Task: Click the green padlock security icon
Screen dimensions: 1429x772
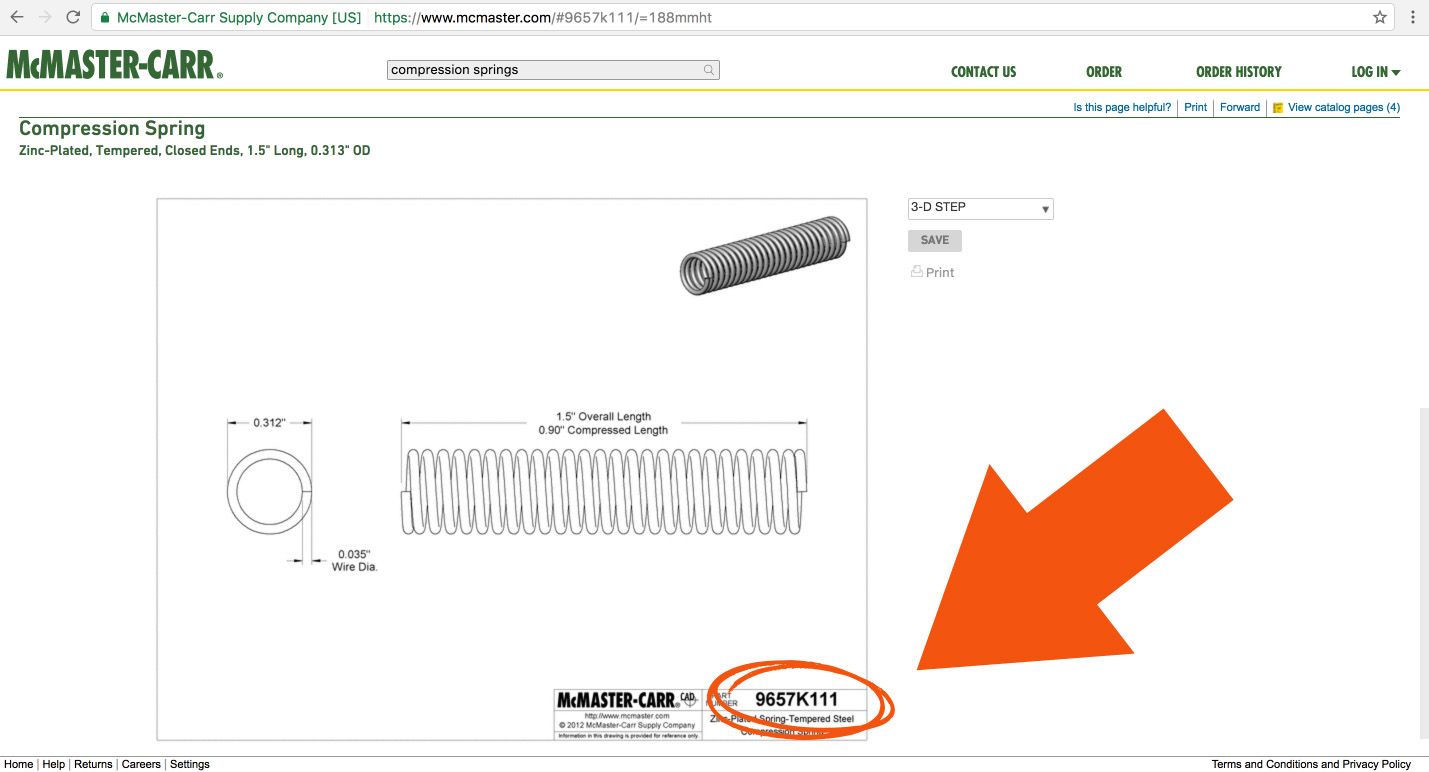Action: pyautogui.click(x=105, y=18)
